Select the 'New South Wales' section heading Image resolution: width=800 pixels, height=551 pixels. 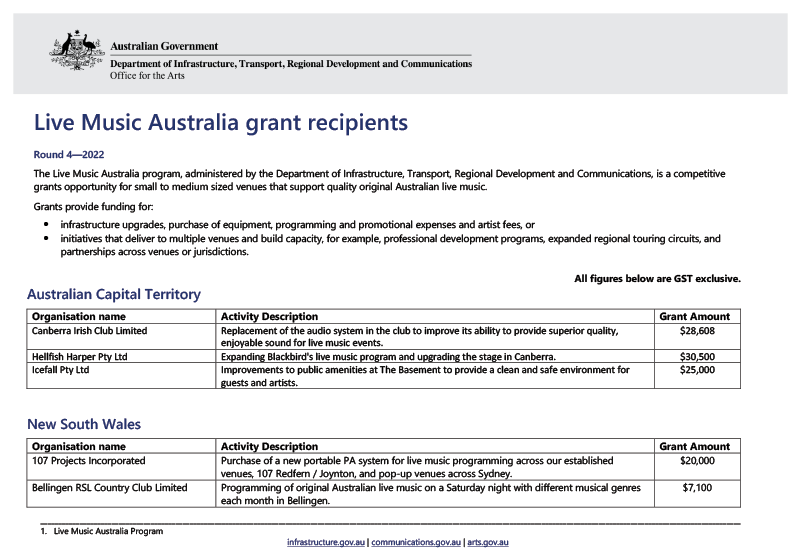84,424
